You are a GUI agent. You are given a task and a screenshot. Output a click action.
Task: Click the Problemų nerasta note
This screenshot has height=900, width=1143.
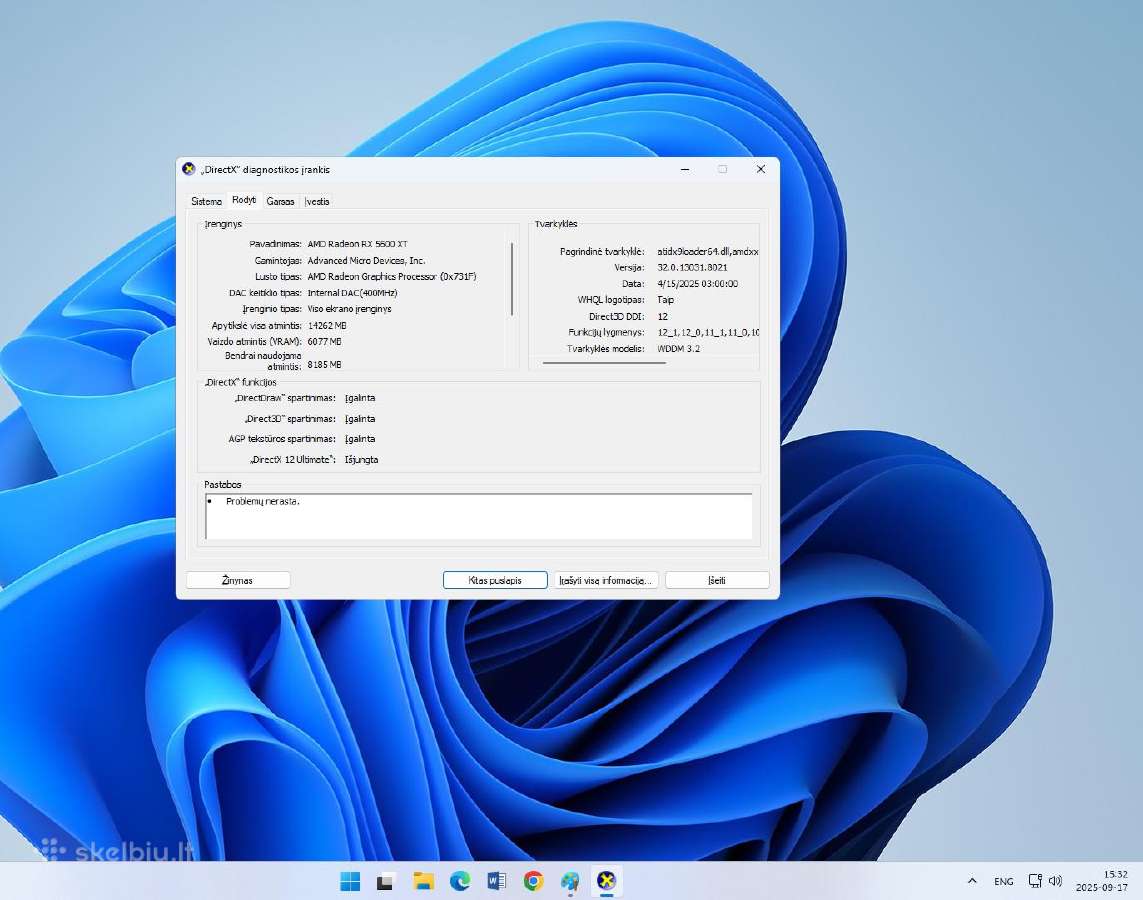262,501
